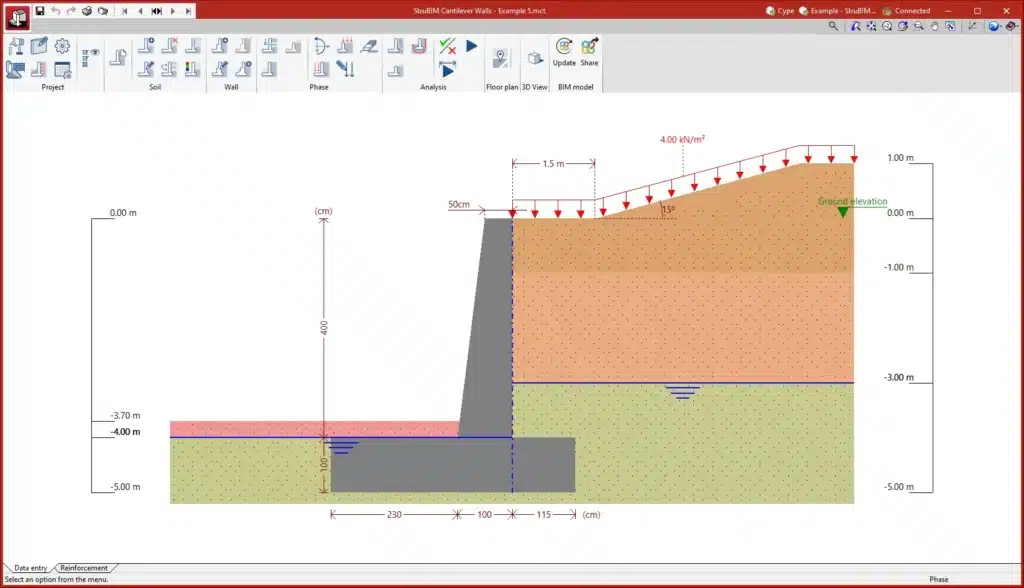Image resolution: width=1024 pixels, height=588 pixels.
Task: Select the eraser icon in the Phase group
Action: pyautogui.click(x=370, y=46)
